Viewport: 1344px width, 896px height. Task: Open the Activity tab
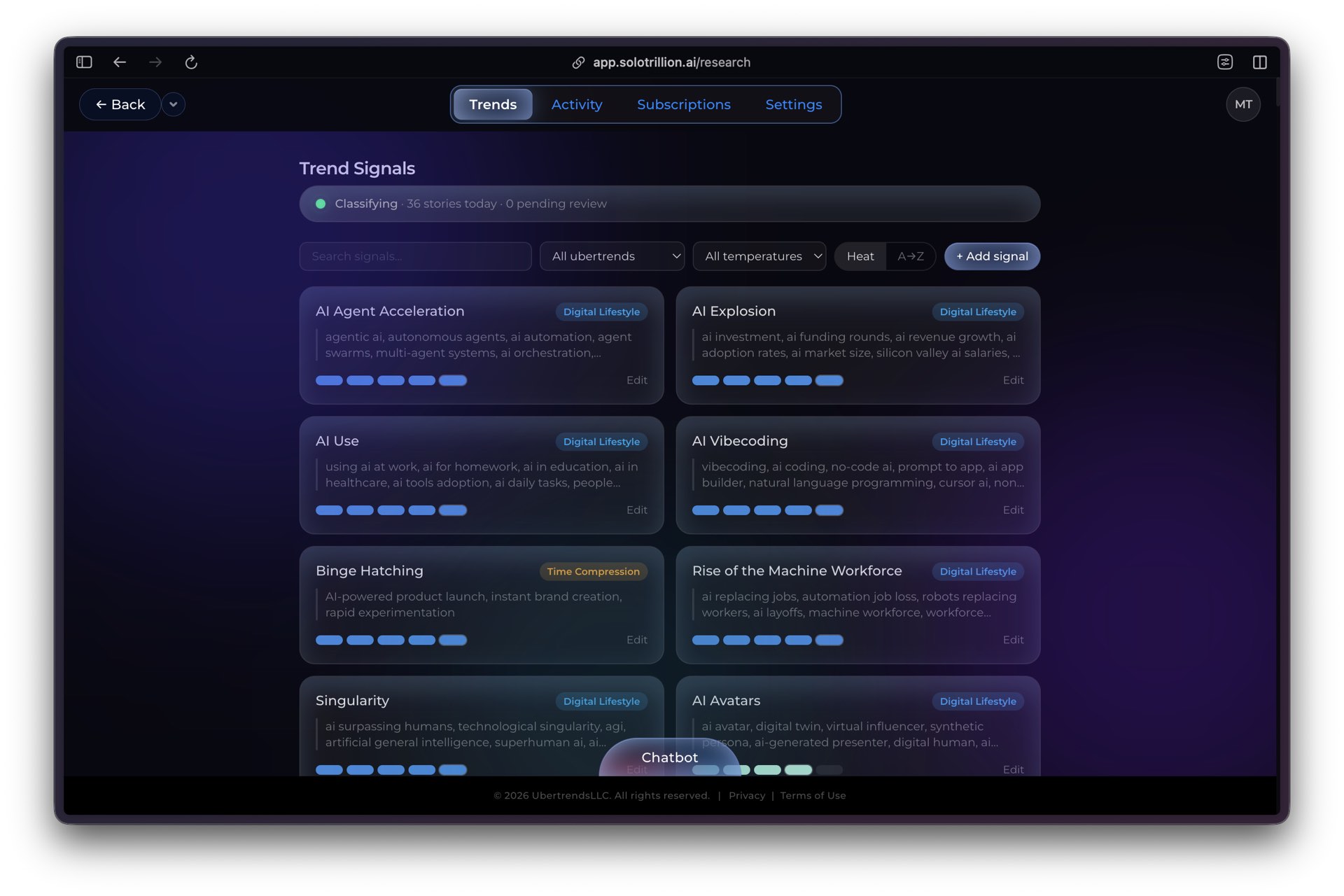click(577, 104)
